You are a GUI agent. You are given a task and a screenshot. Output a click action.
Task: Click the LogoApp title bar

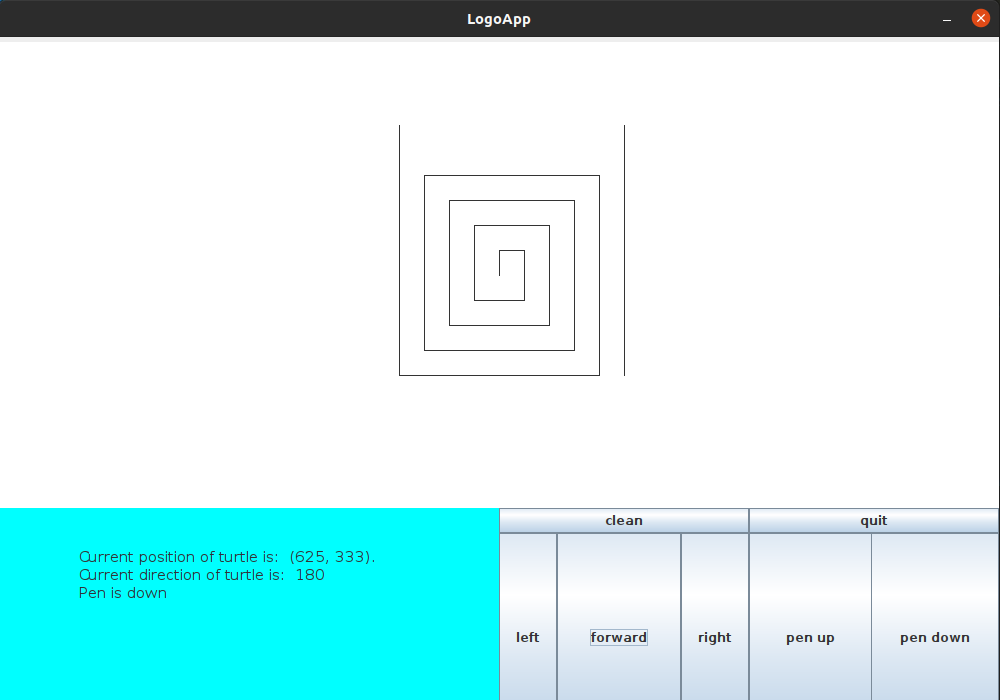(x=499, y=18)
